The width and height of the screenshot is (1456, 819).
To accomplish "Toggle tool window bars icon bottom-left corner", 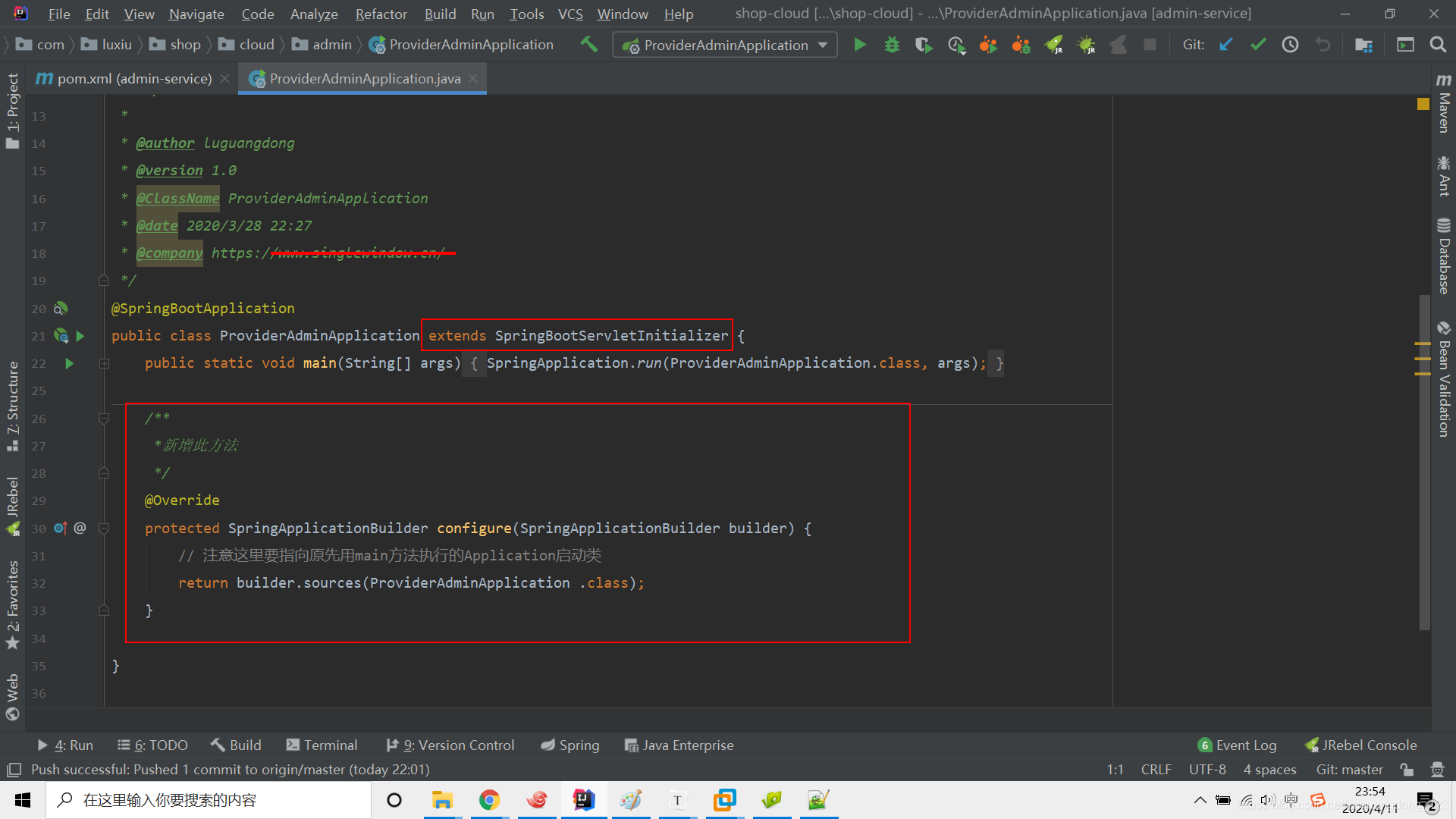I will coord(13,770).
